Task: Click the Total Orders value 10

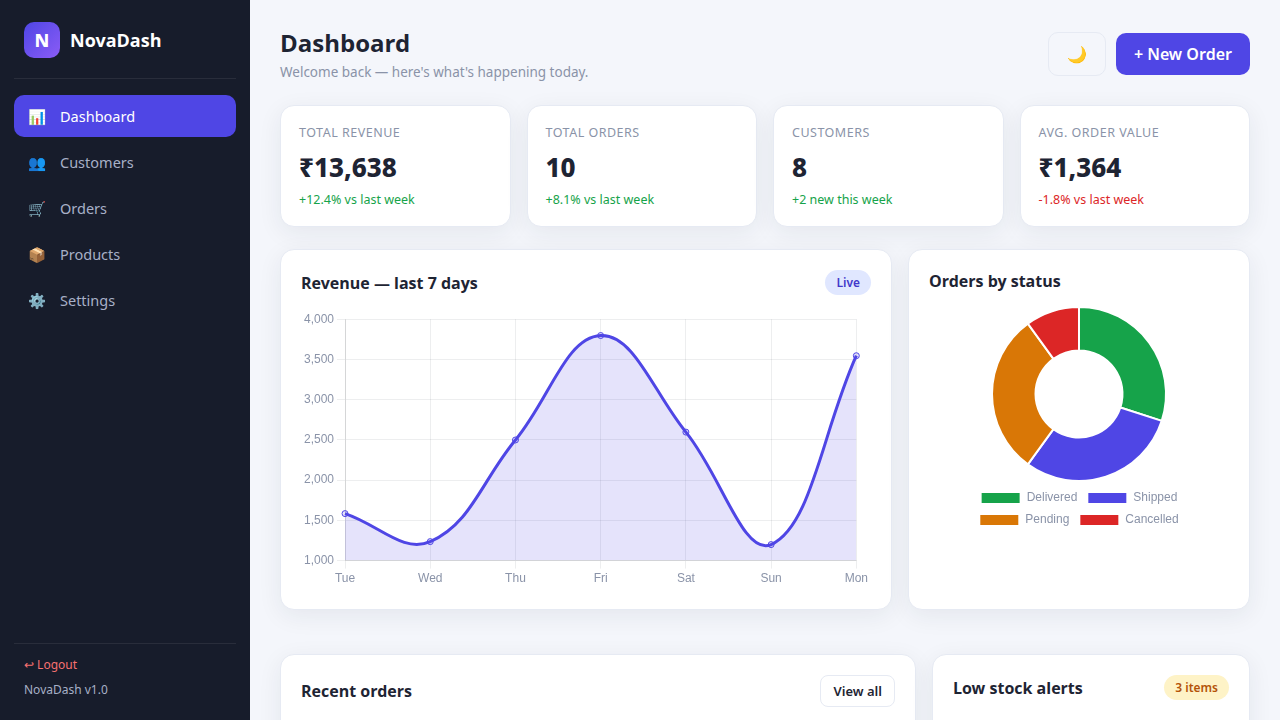Action: [560, 167]
